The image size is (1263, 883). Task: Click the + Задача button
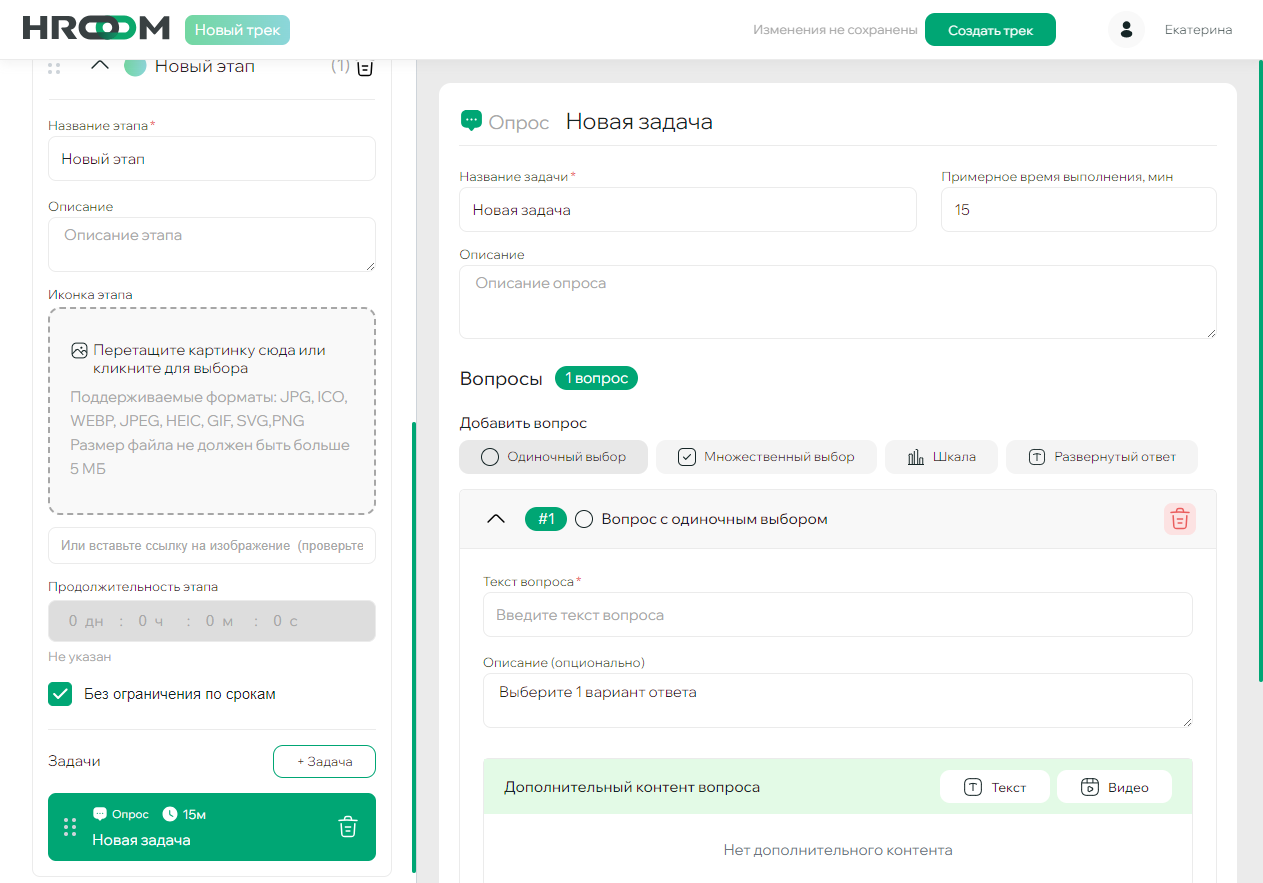coord(324,761)
